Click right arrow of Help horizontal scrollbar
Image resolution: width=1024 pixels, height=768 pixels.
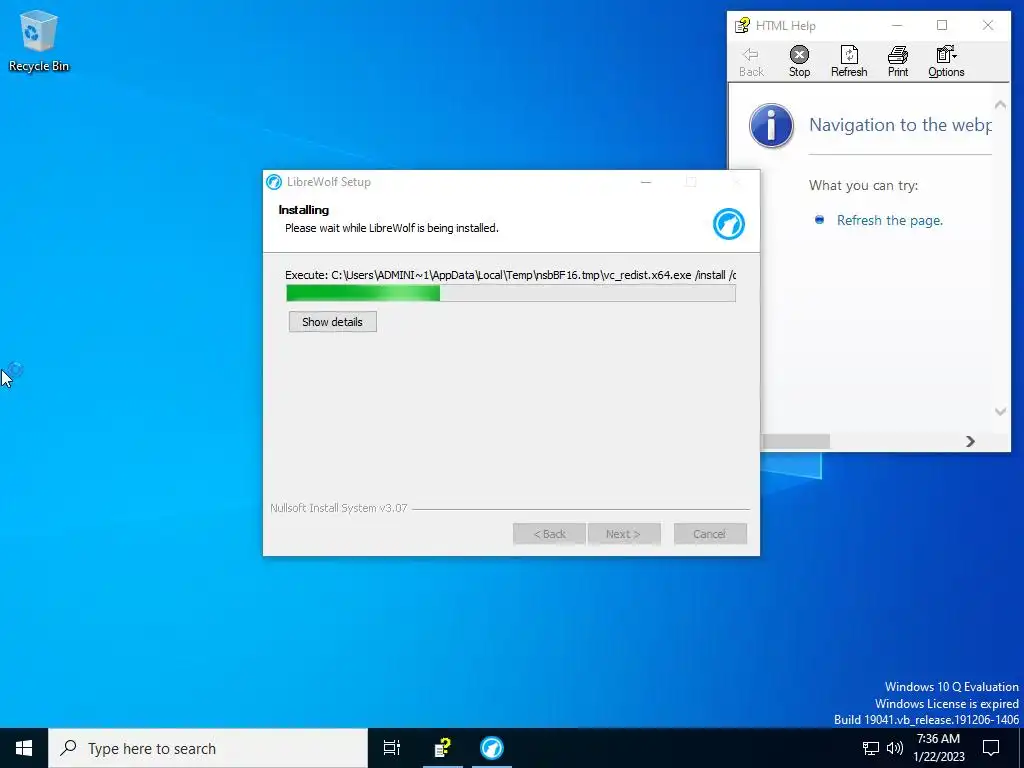click(x=970, y=441)
